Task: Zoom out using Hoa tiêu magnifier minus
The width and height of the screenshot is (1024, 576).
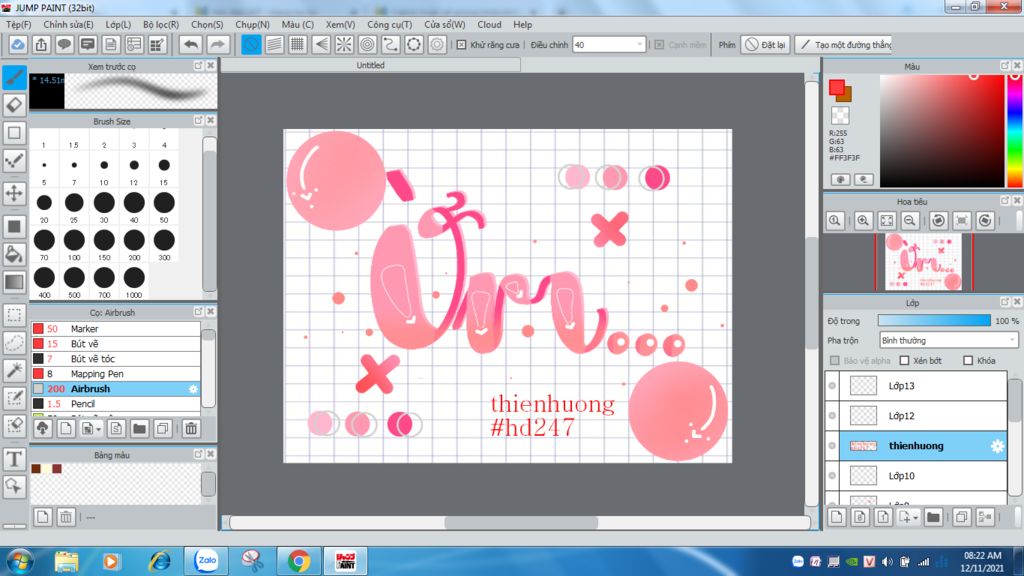Action: pyautogui.click(x=909, y=221)
